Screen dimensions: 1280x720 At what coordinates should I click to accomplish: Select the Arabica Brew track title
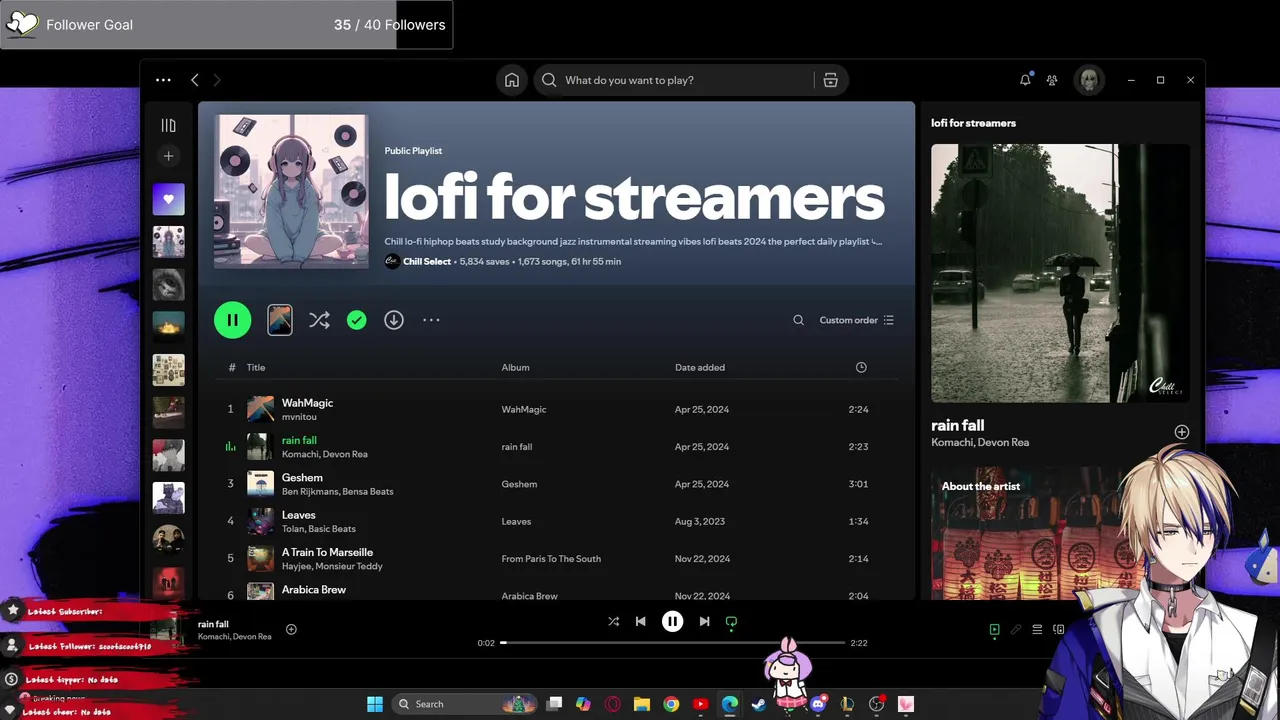click(314, 590)
